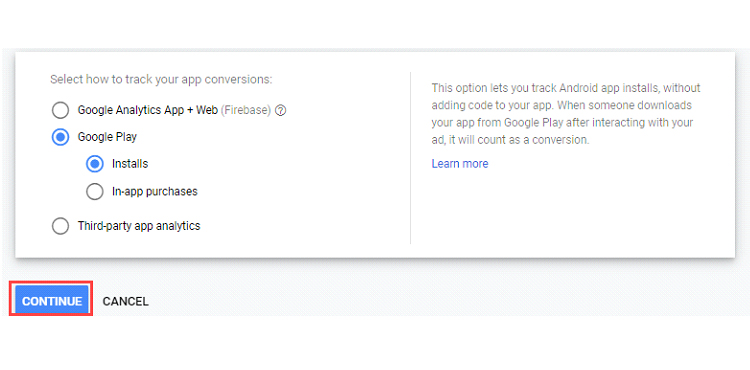Click the blue CONTINUE button
750x370 pixels.
click(x=51, y=301)
